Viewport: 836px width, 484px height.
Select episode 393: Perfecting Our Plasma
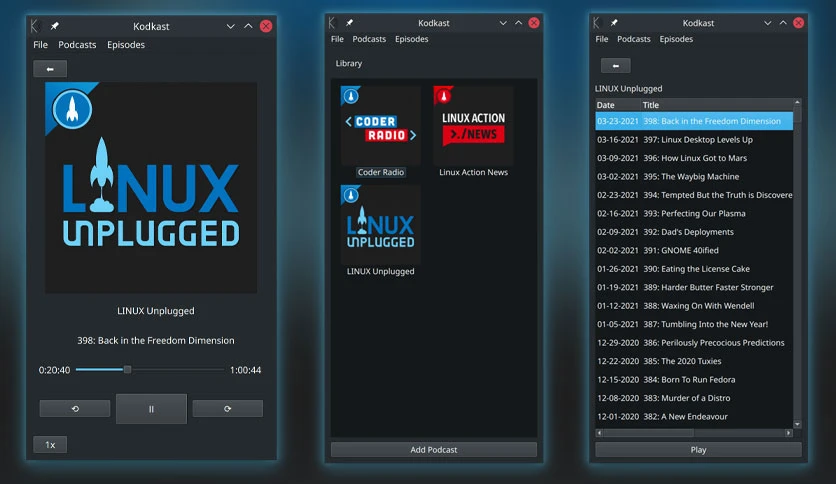[694, 213]
